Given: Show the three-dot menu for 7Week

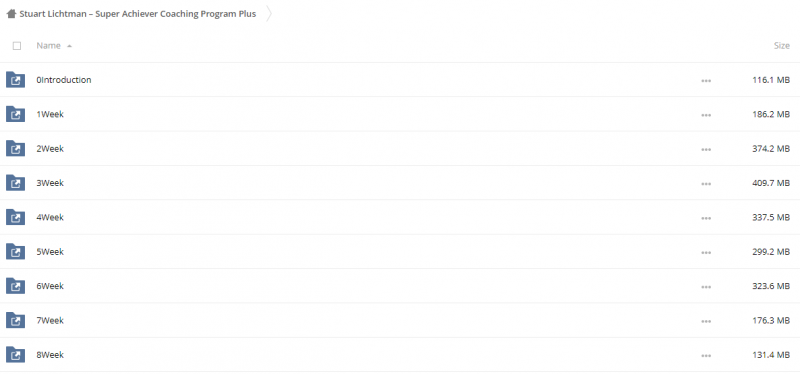Looking at the screenshot, I should tap(706, 321).
